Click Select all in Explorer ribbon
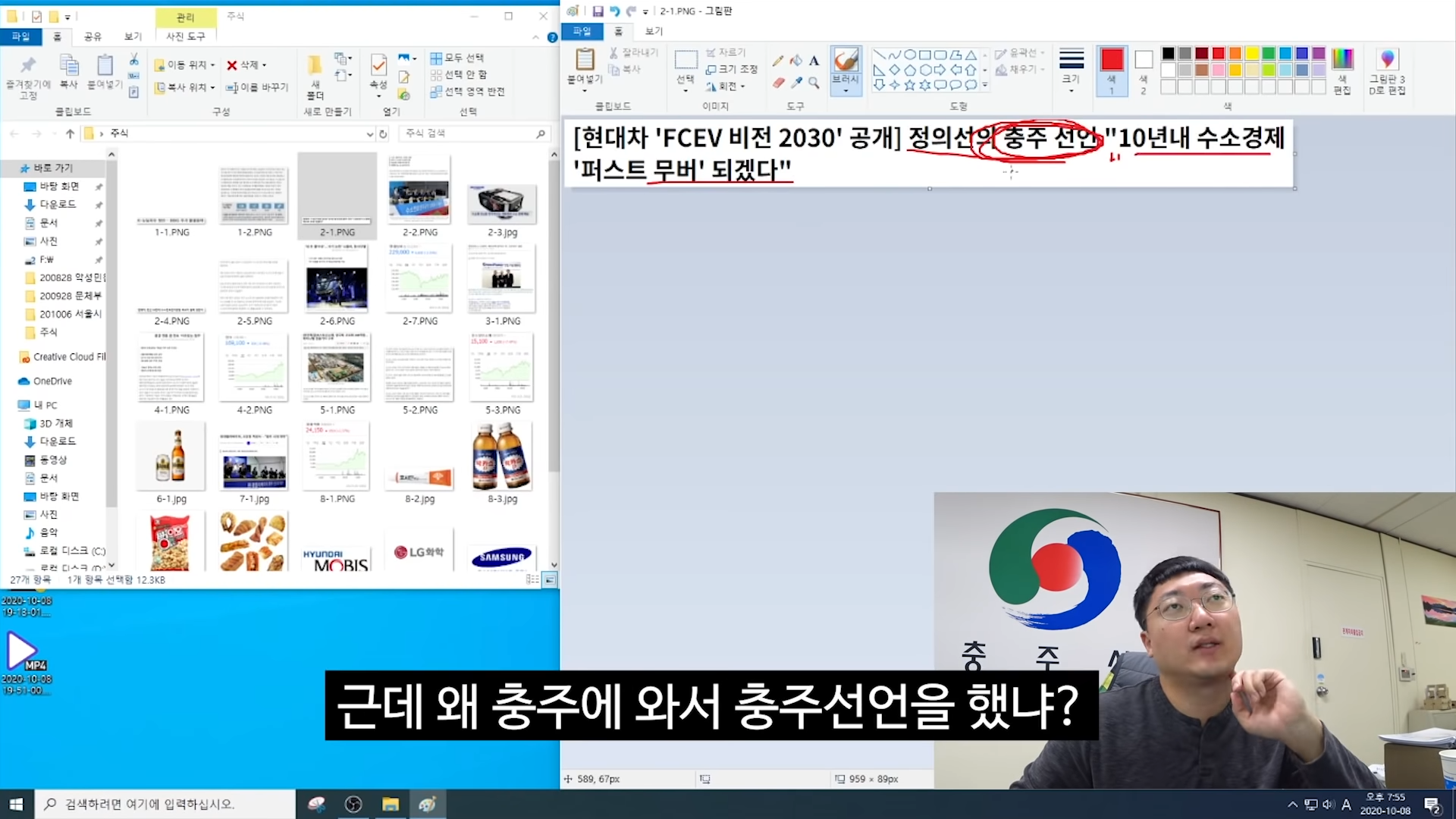 click(457, 58)
